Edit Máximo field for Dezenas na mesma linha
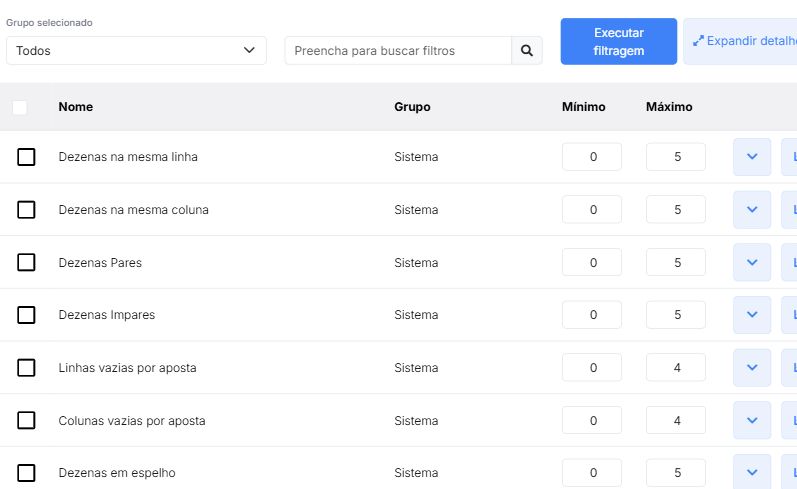The height and width of the screenshot is (489, 797). [x=676, y=157]
